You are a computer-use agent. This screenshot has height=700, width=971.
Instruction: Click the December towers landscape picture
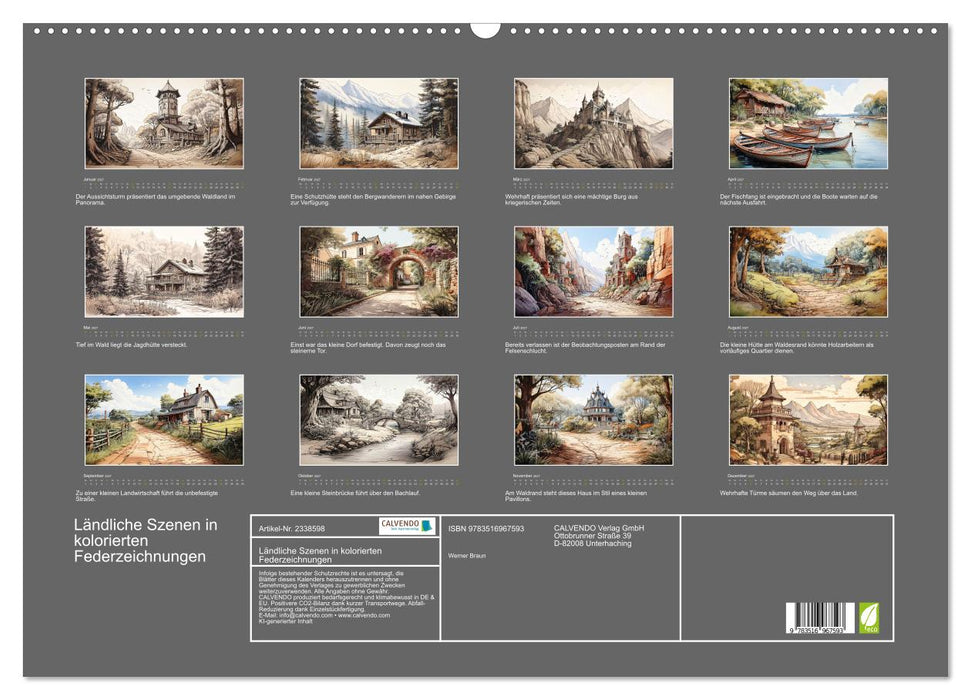(809, 420)
